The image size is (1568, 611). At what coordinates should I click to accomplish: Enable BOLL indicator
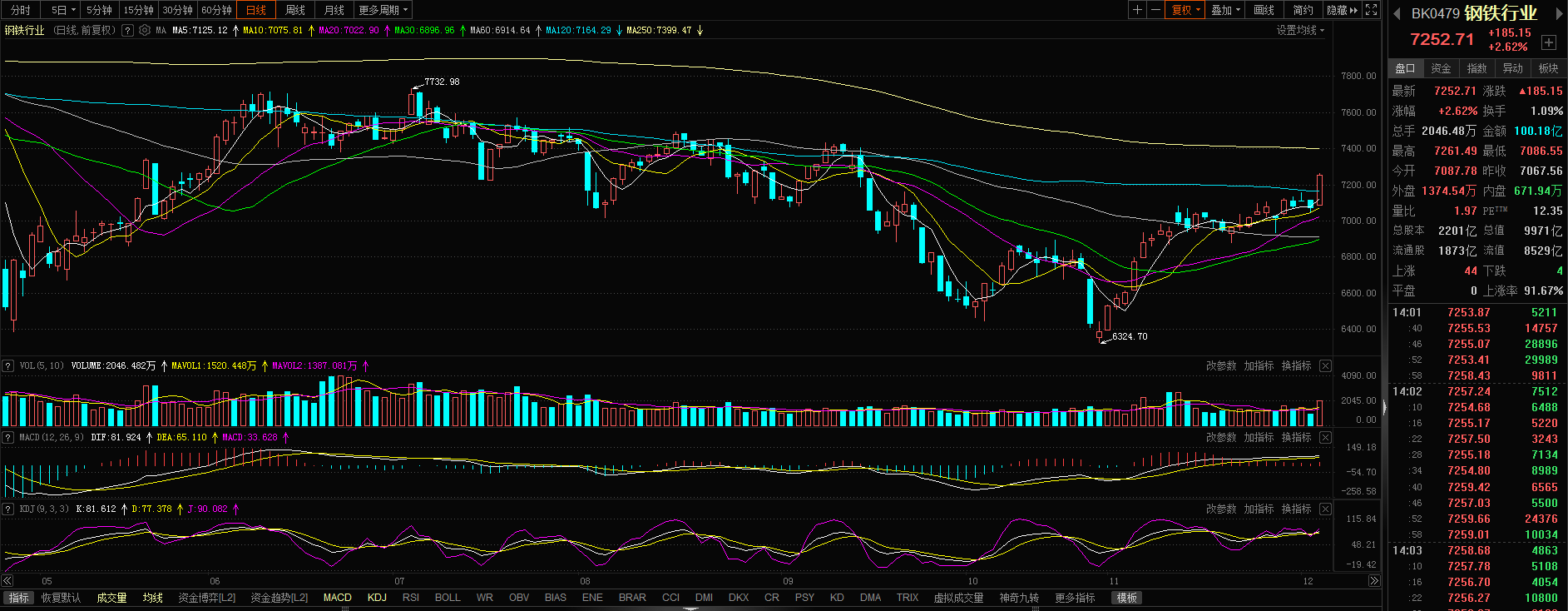point(448,598)
